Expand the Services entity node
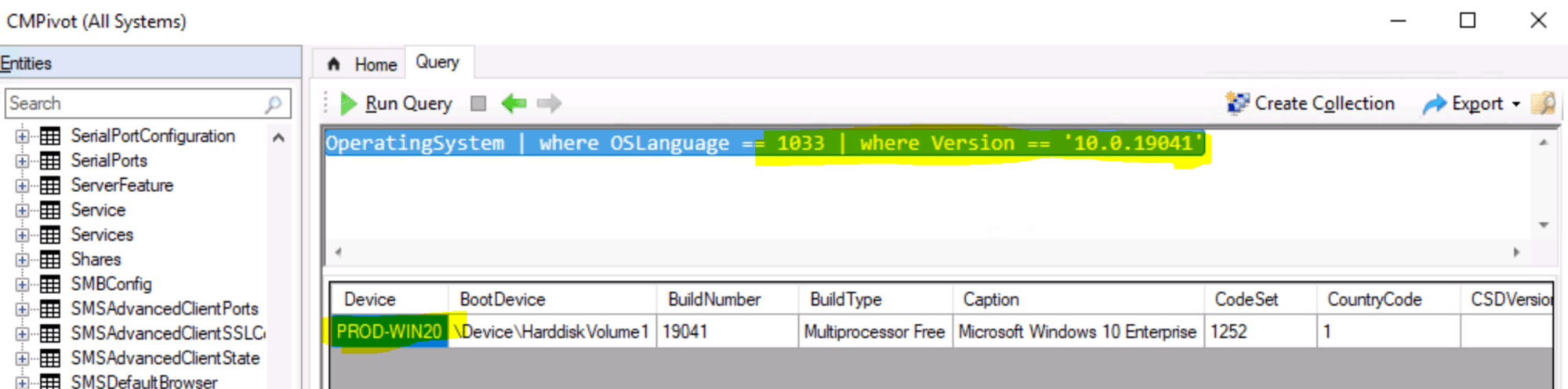The height and width of the screenshot is (389, 1568). [22, 234]
